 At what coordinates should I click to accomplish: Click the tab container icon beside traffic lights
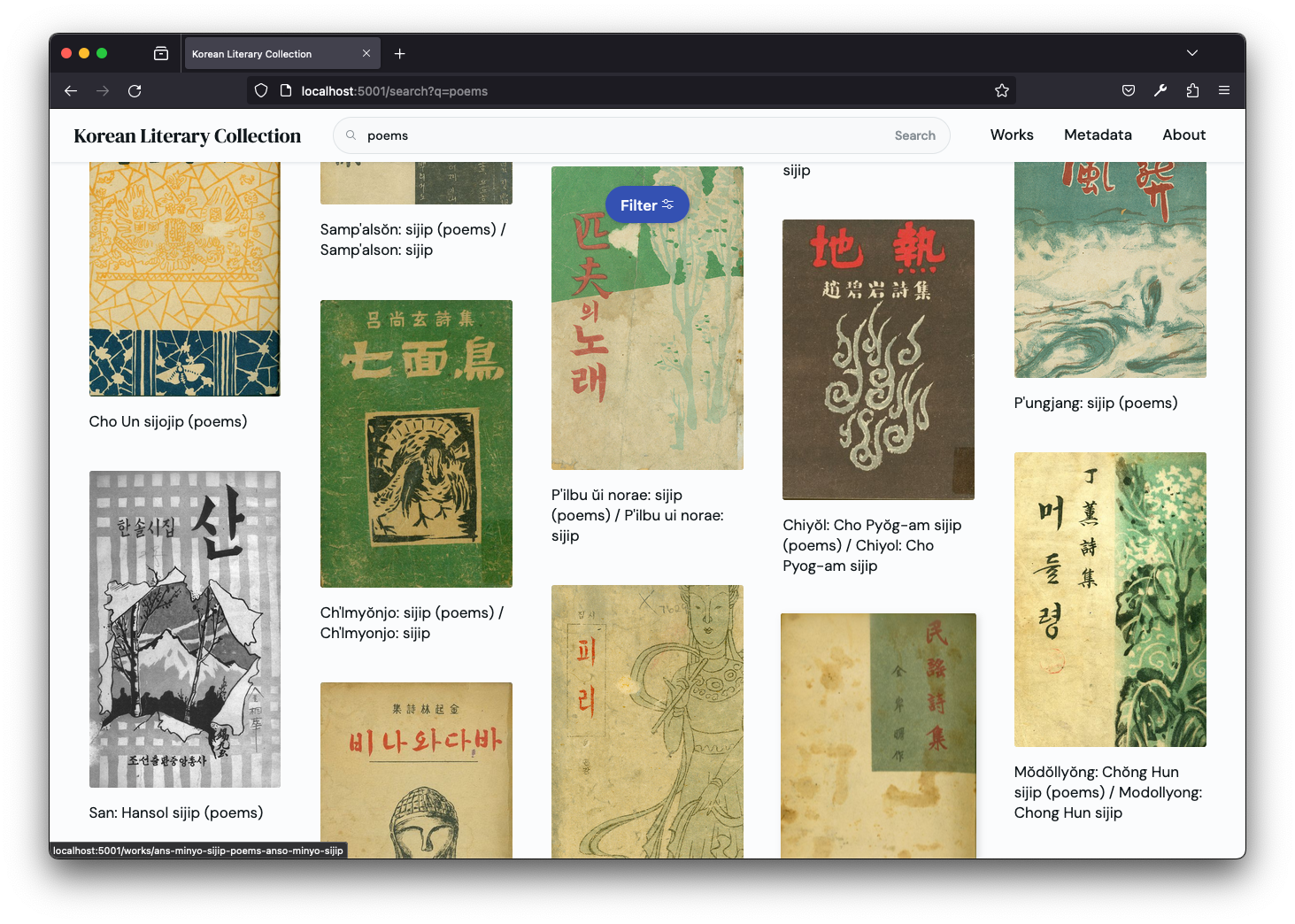coord(161,53)
